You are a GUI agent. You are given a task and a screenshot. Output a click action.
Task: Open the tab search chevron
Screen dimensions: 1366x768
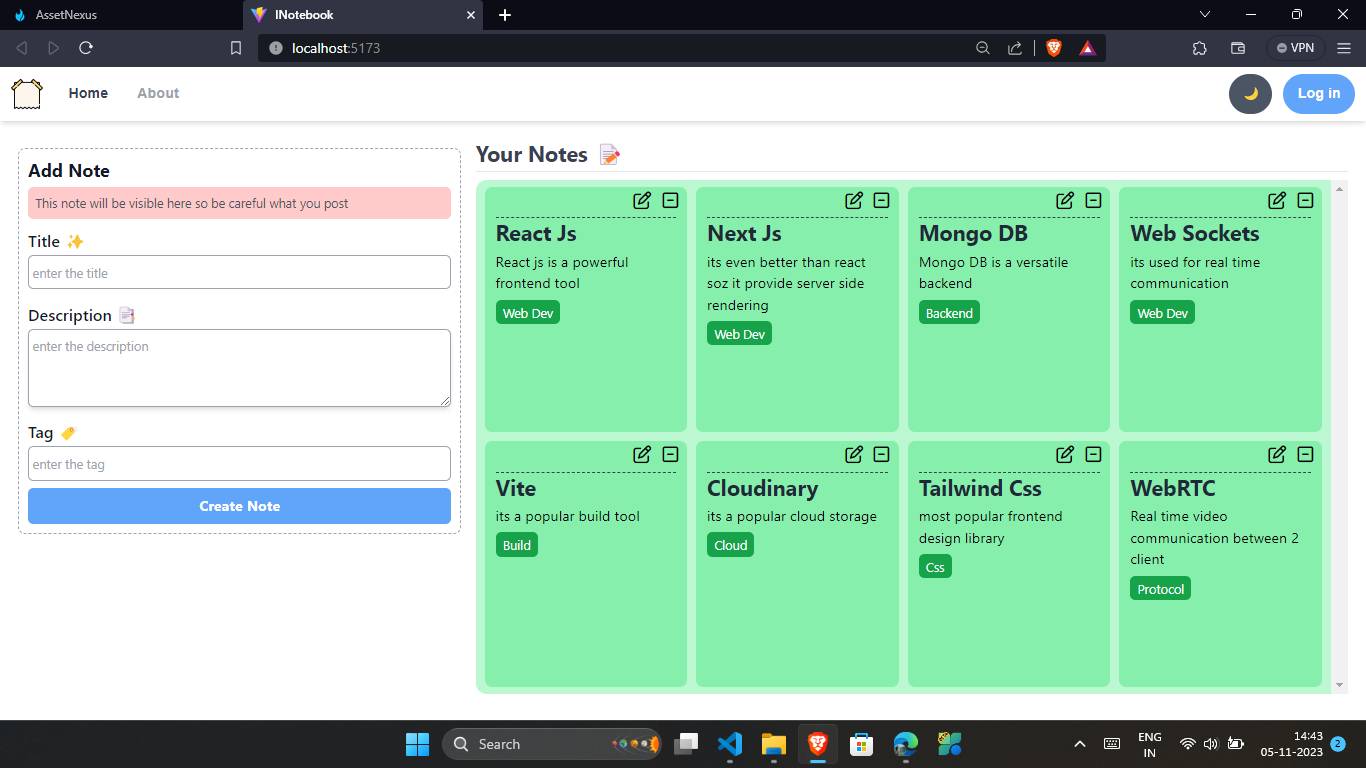point(1205,14)
